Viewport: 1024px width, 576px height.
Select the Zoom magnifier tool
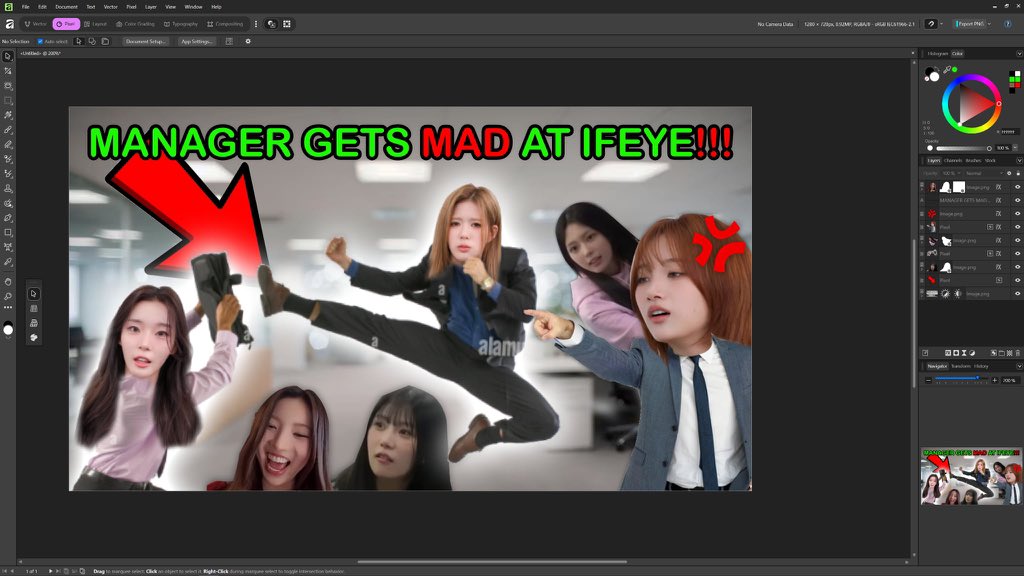click(8, 296)
